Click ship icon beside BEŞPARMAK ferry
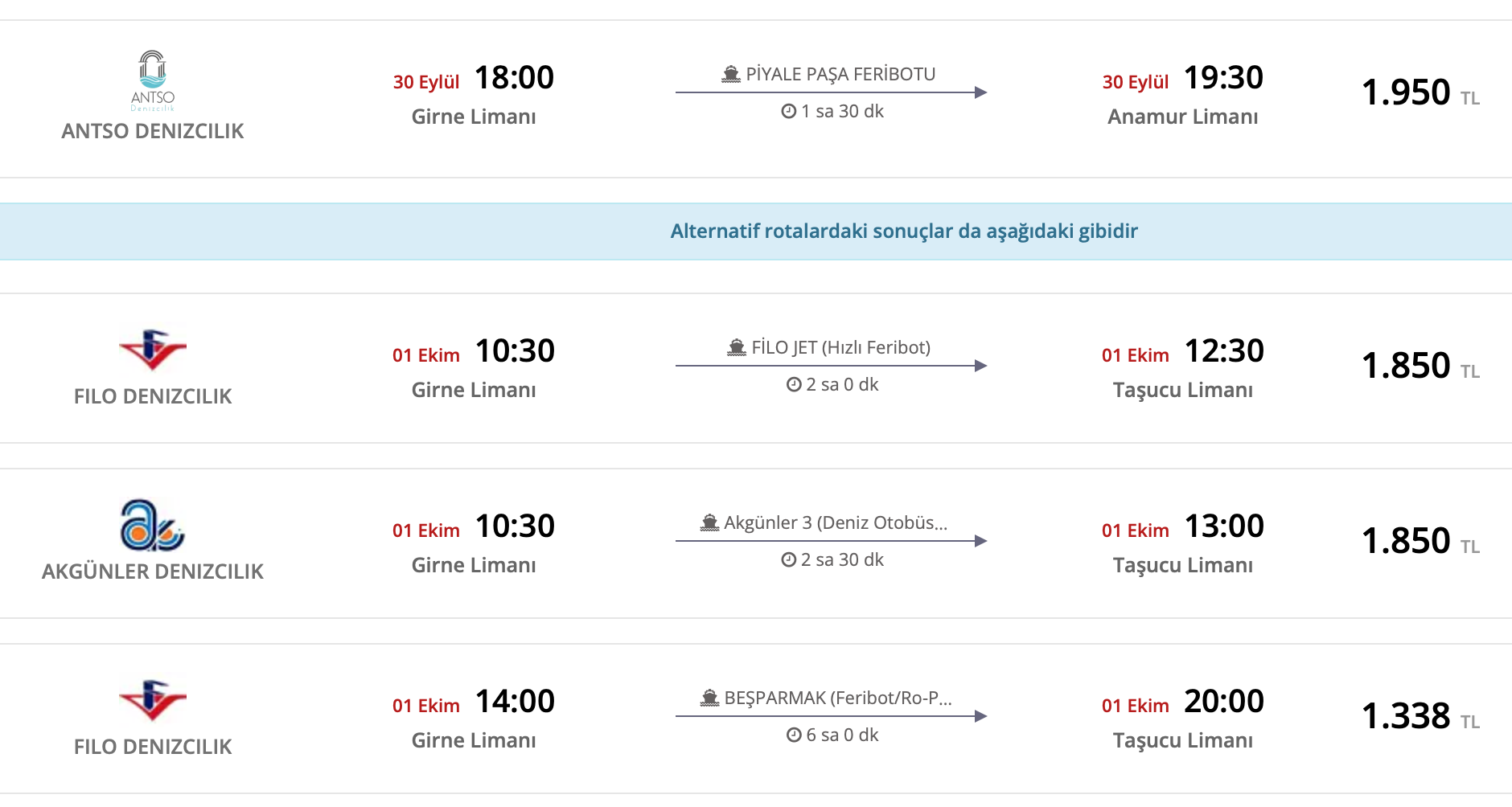 point(709,698)
